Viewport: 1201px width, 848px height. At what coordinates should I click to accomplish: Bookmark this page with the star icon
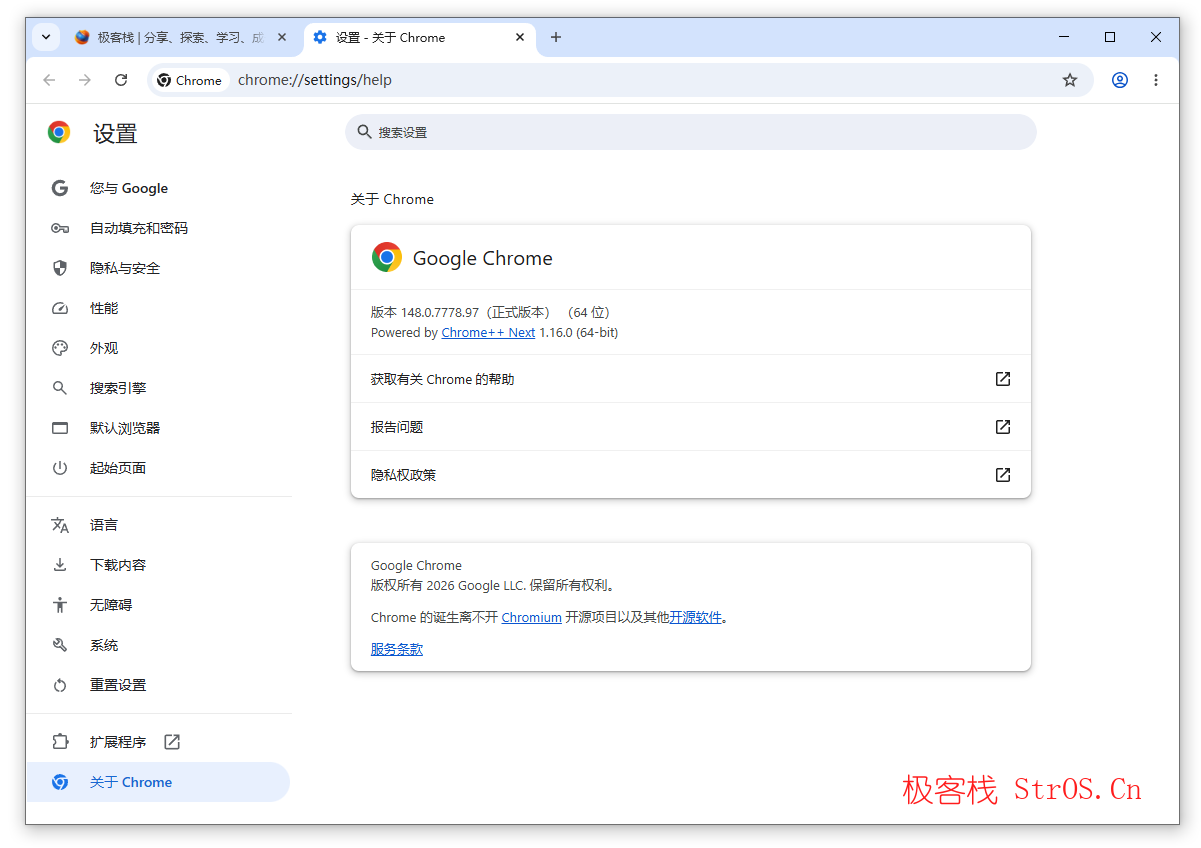click(1070, 80)
